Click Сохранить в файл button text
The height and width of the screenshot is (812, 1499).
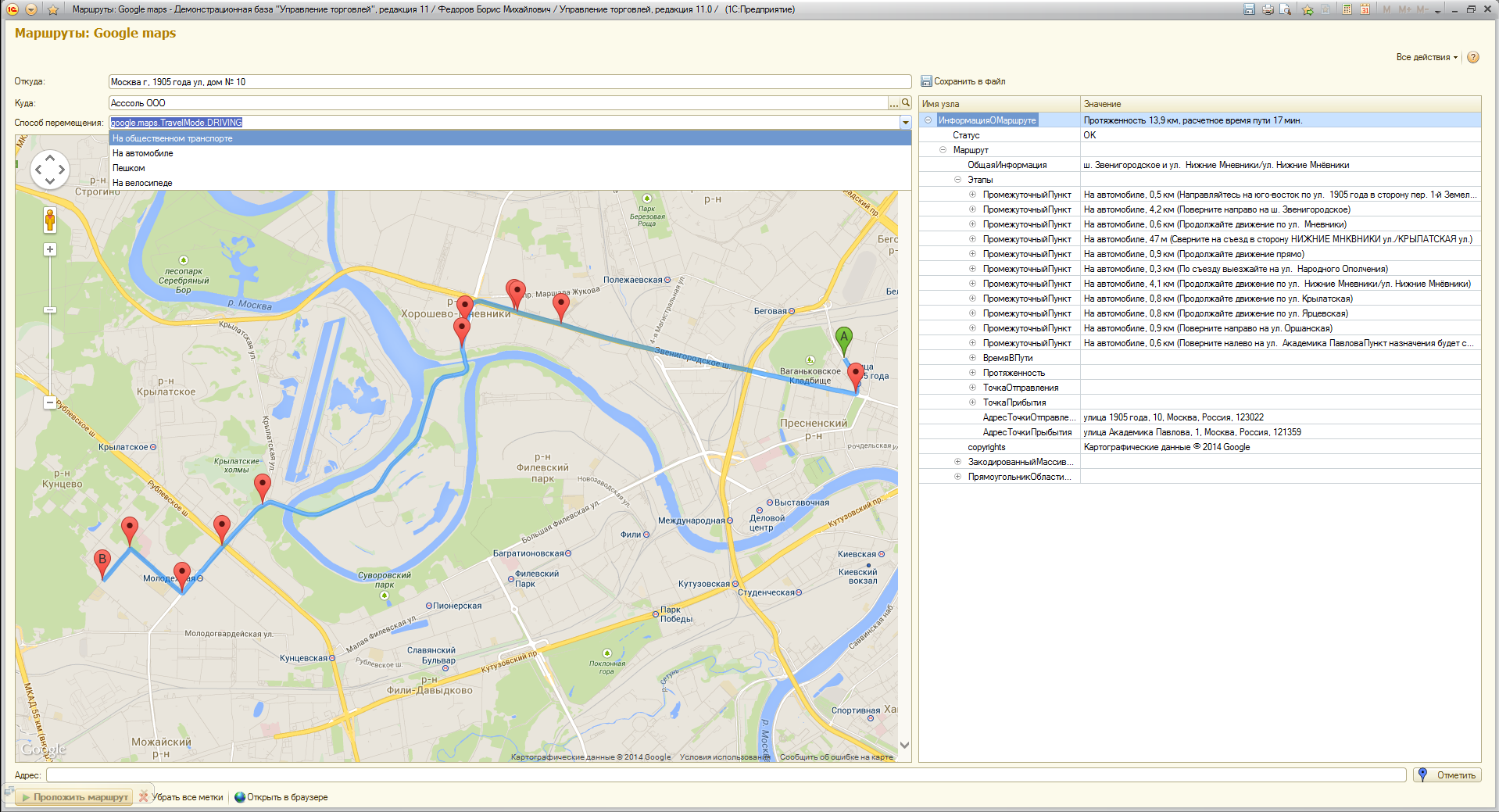pyautogui.click(x=970, y=81)
